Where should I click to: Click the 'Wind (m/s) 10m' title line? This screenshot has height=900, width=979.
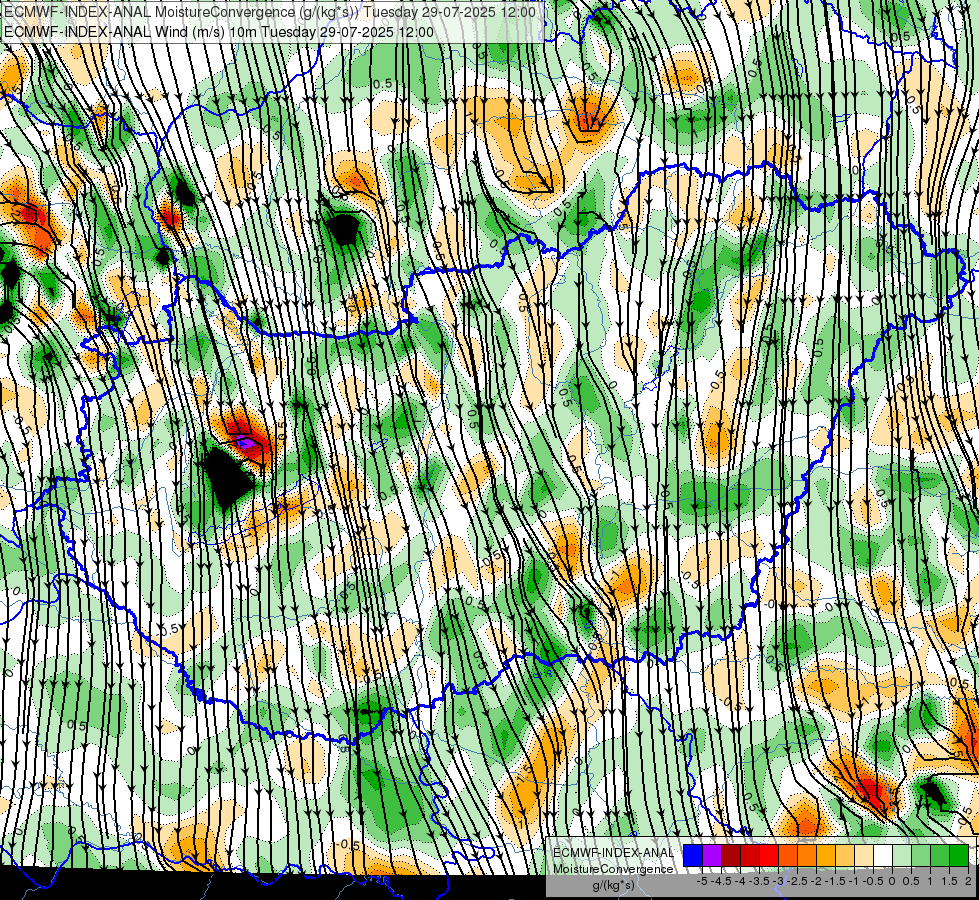(219, 32)
